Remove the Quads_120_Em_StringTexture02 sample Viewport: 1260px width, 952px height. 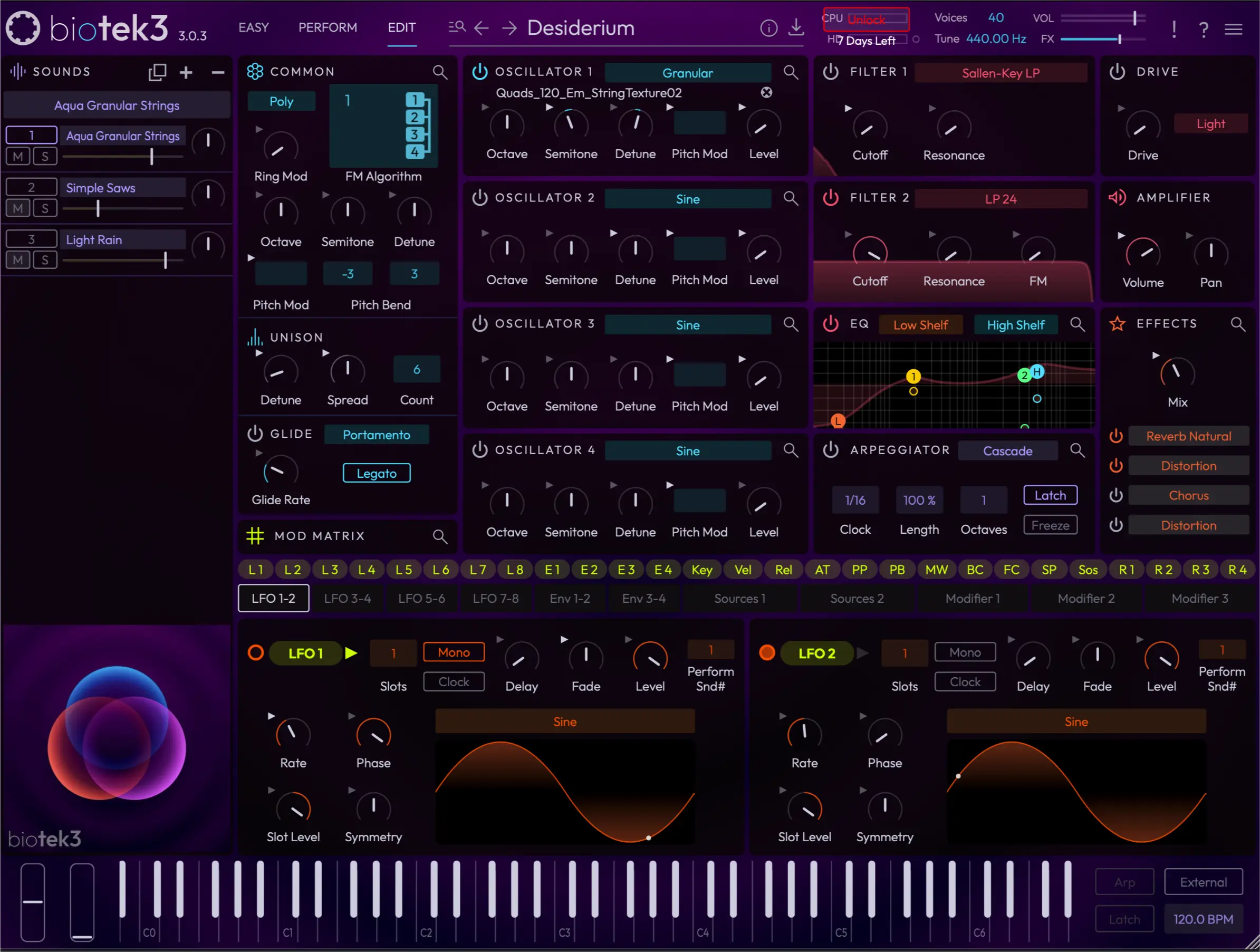coord(767,92)
